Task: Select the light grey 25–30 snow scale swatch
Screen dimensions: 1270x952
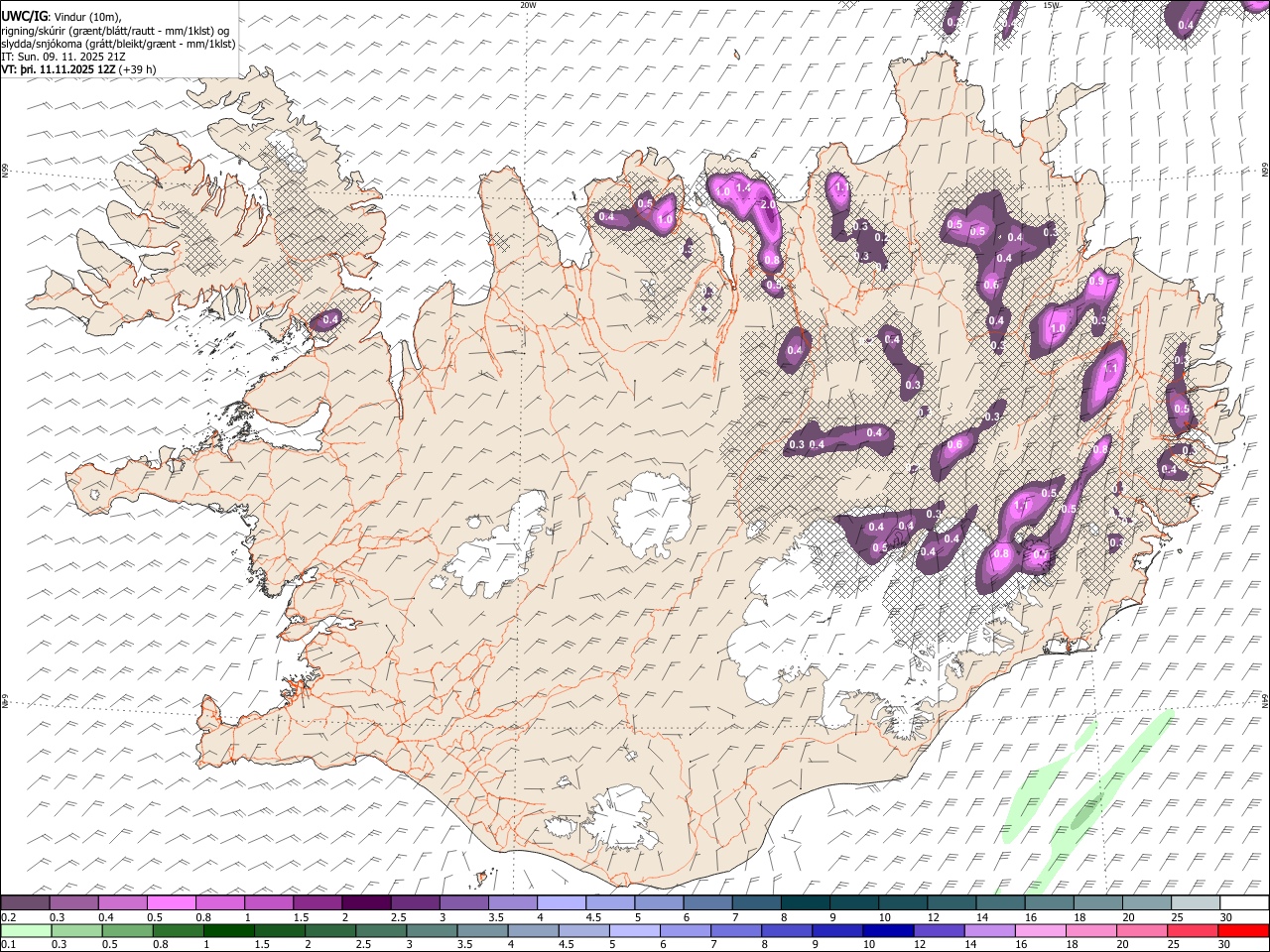Action: point(1195,902)
